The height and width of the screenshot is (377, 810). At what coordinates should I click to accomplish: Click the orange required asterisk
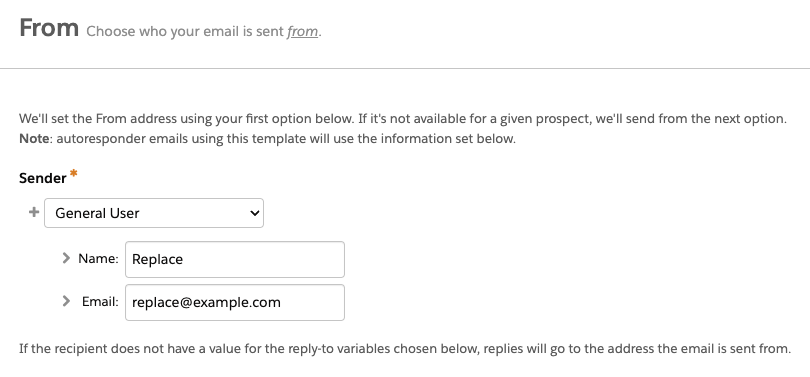click(x=73, y=174)
